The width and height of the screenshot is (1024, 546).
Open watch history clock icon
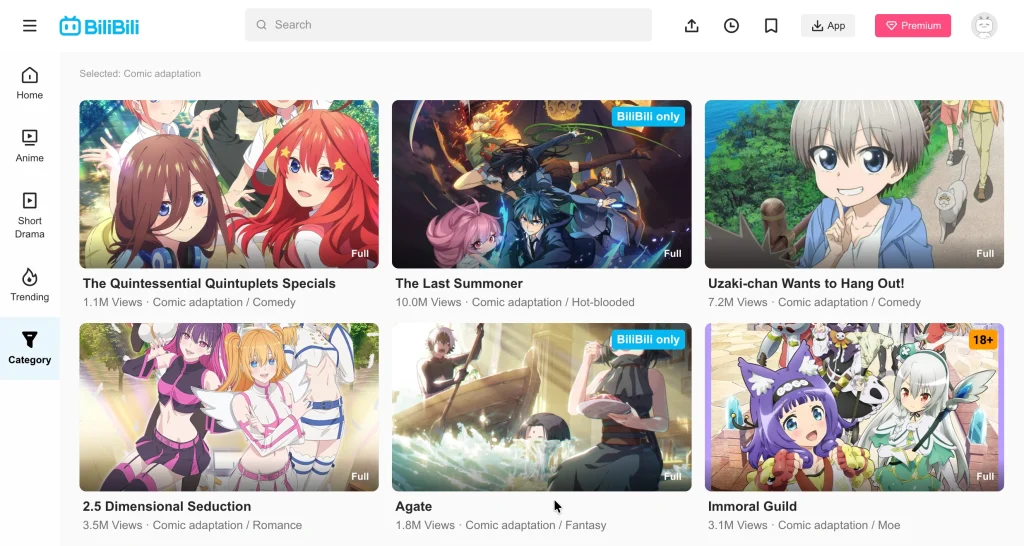pyautogui.click(x=731, y=25)
